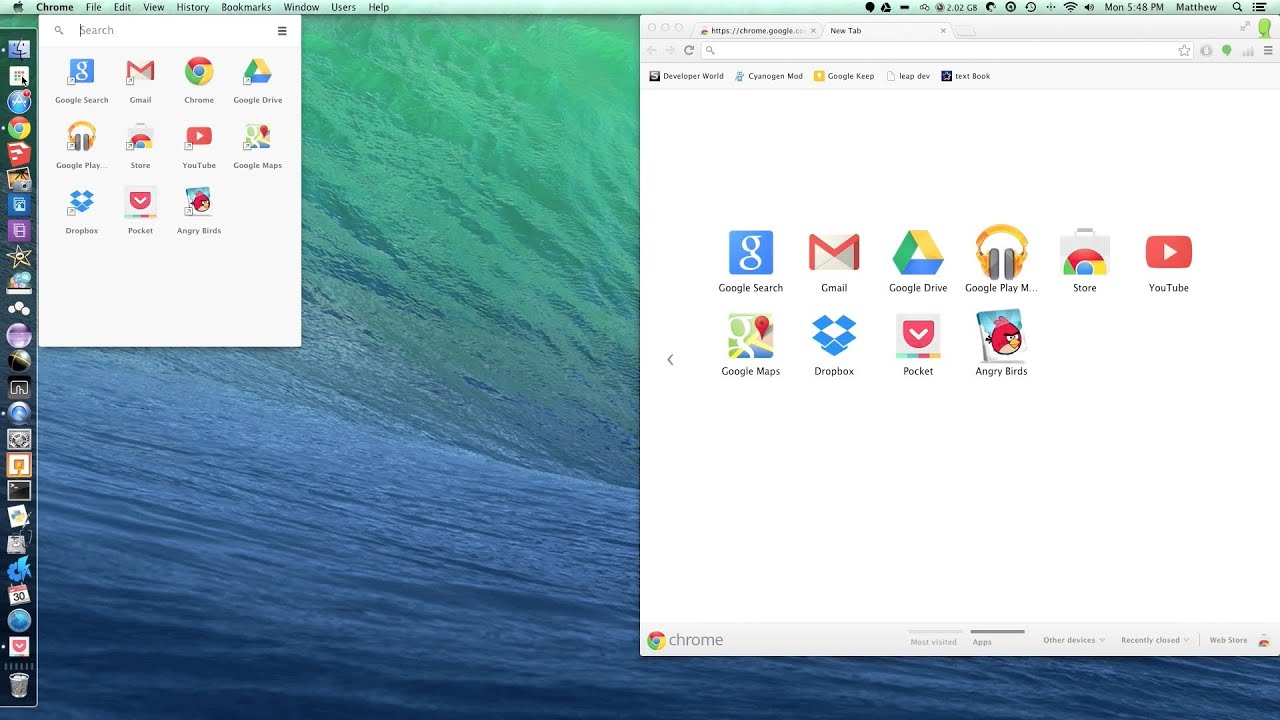The height and width of the screenshot is (720, 1280).
Task: Open Google Maps in the app launcher
Action: point(258,145)
